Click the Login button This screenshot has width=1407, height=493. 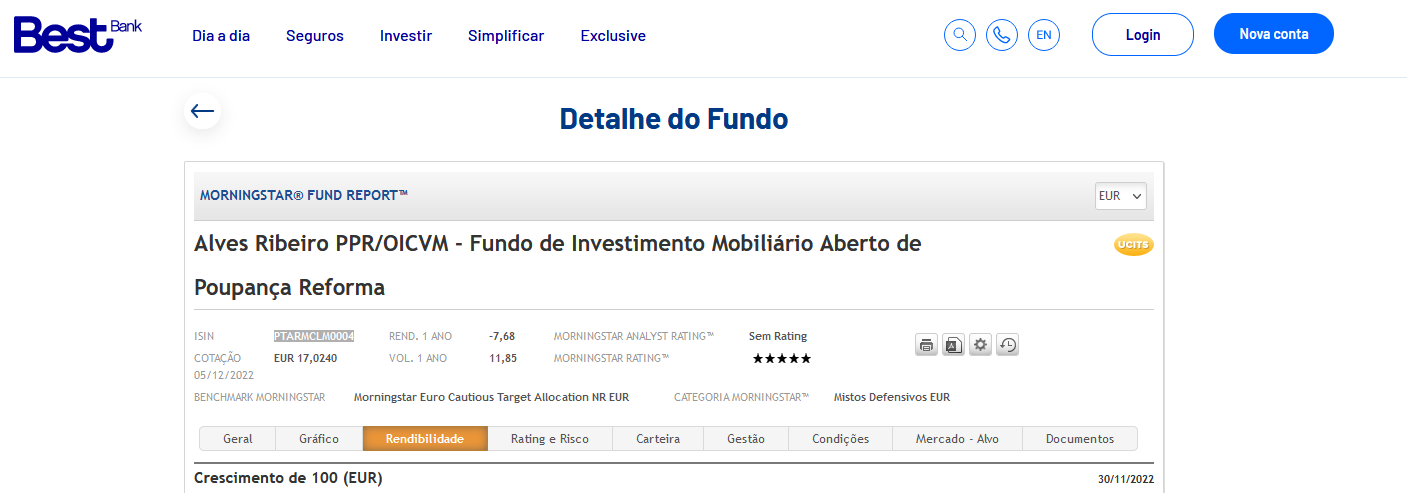1143,34
